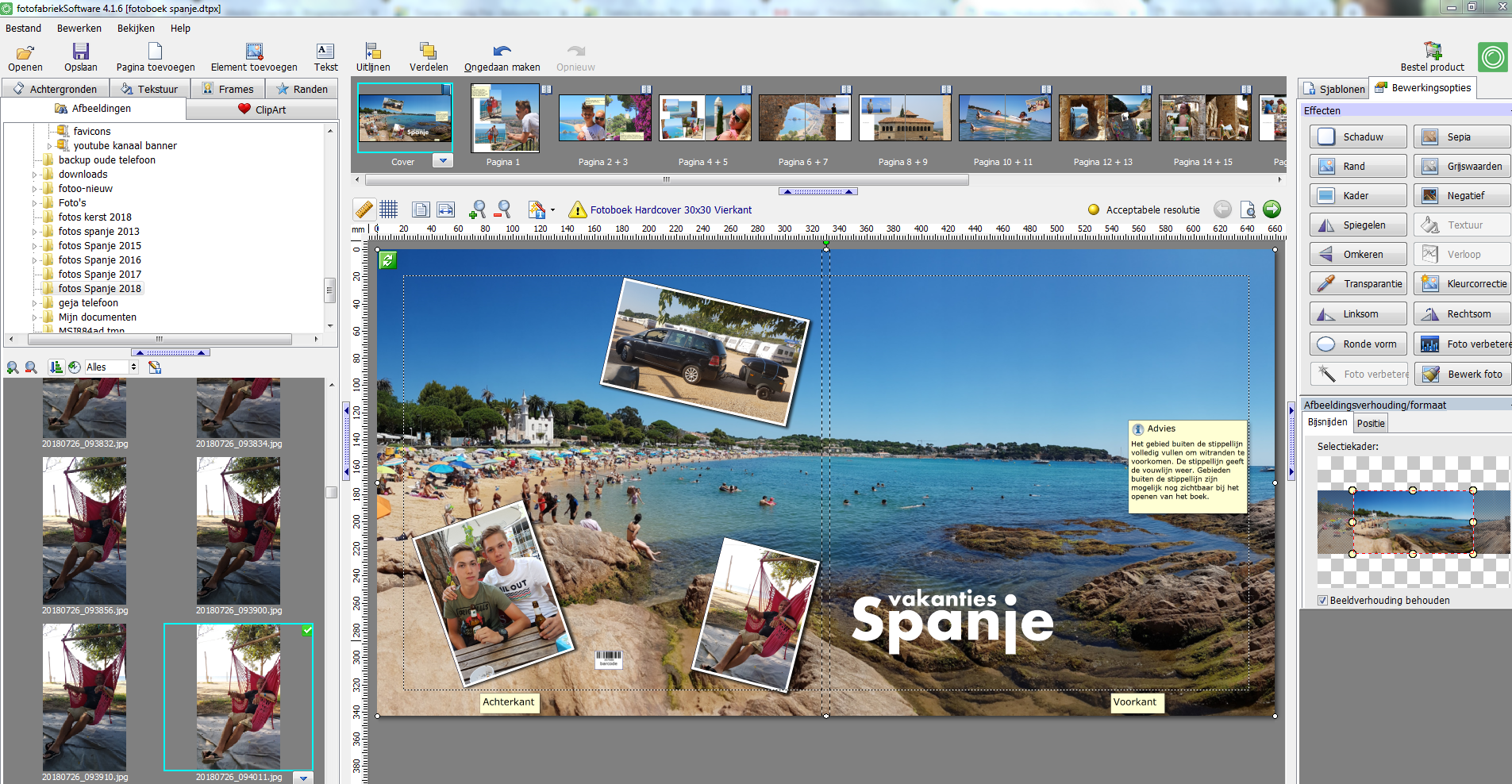Click the green next-page arrow
Image resolution: width=1512 pixels, height=784 pixels.
pos(1272,209)
